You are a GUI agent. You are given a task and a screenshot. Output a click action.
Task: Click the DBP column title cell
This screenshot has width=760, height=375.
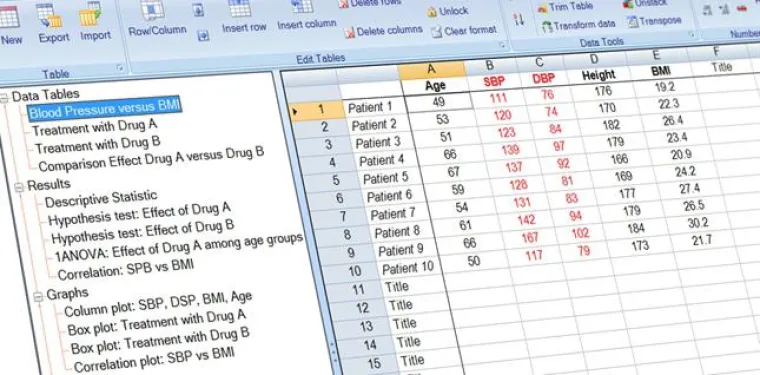pyautogui.click(x=544, y=78)
